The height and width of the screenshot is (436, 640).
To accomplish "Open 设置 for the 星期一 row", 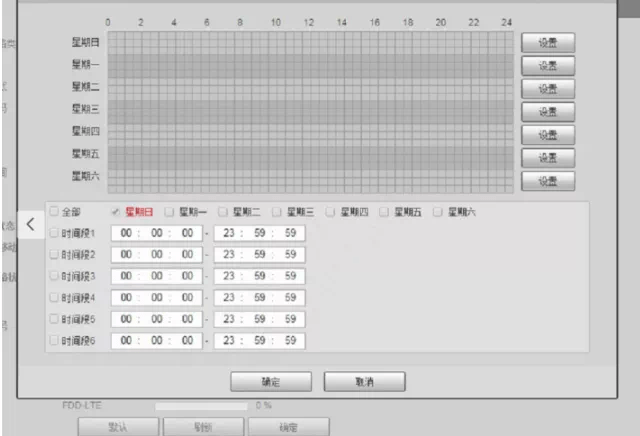I will point(547,65).
